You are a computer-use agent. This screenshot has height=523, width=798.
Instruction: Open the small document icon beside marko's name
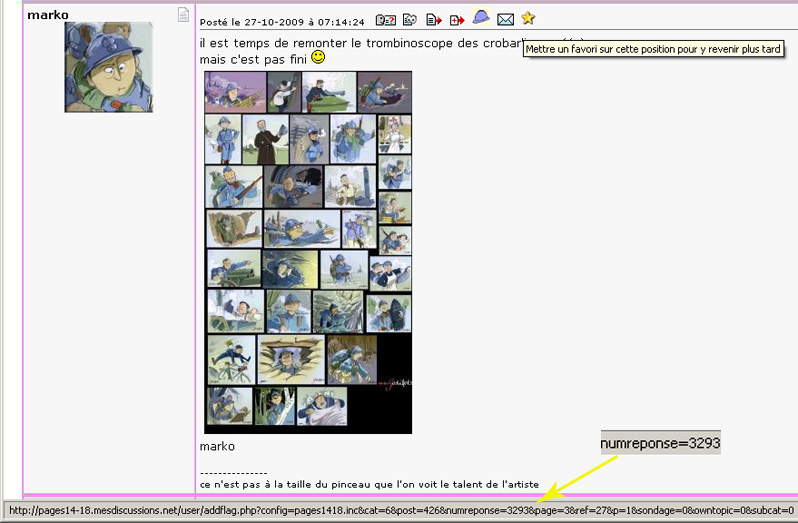(x=183, y=15)
